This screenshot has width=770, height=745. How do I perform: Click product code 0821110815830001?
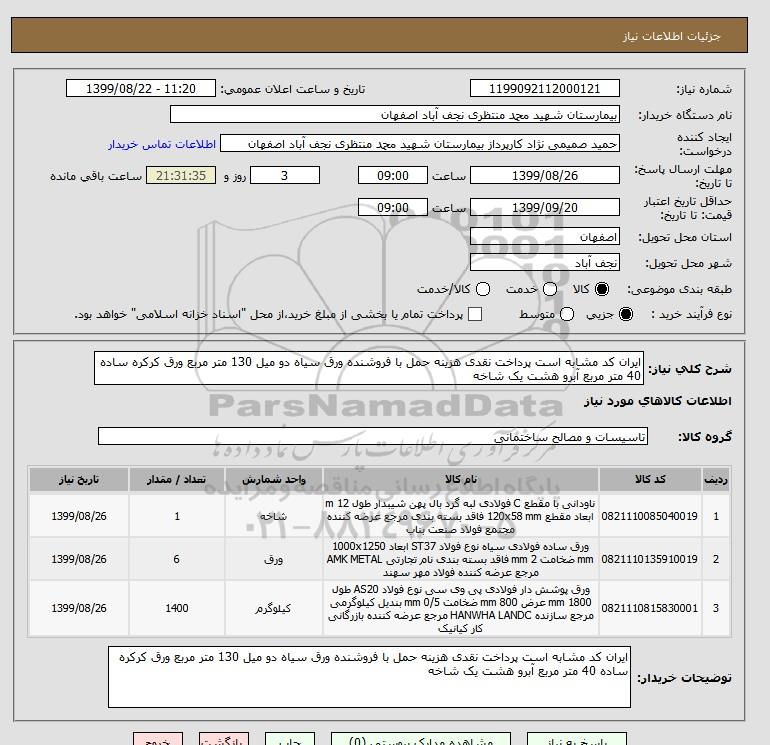coord(650,608)
